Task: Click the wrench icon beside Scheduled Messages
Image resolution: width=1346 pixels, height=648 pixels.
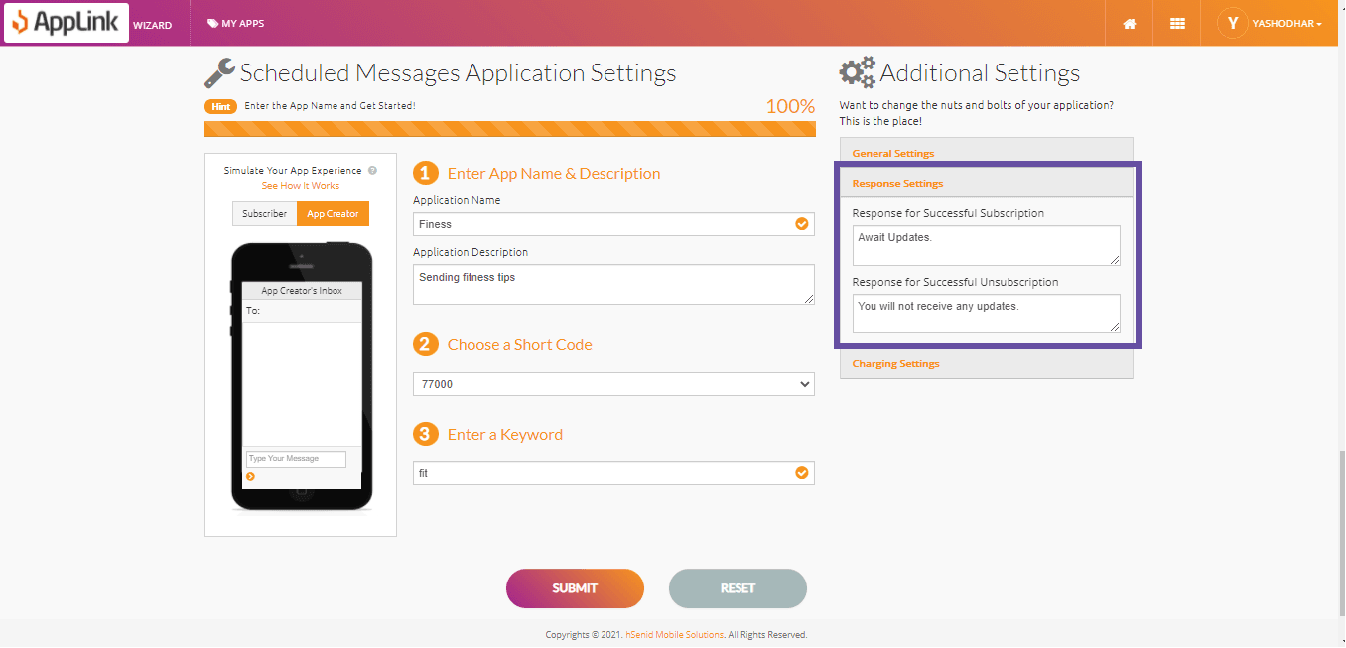Action: click(x=219, y=73)
